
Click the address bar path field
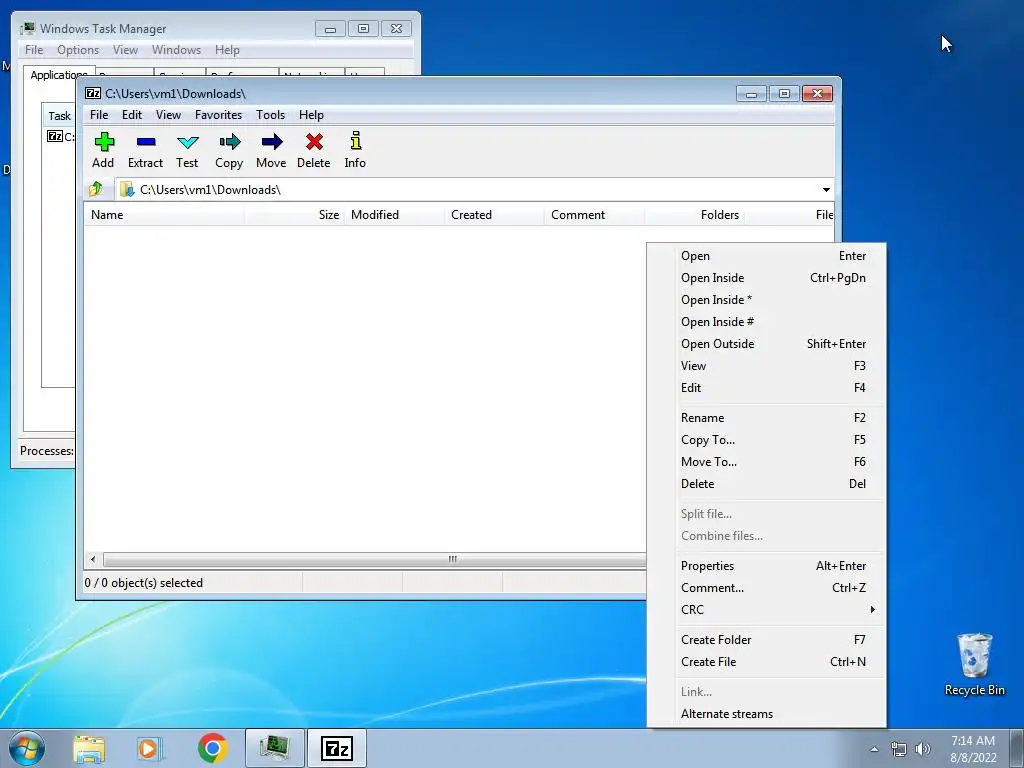(x=467, y=189)
